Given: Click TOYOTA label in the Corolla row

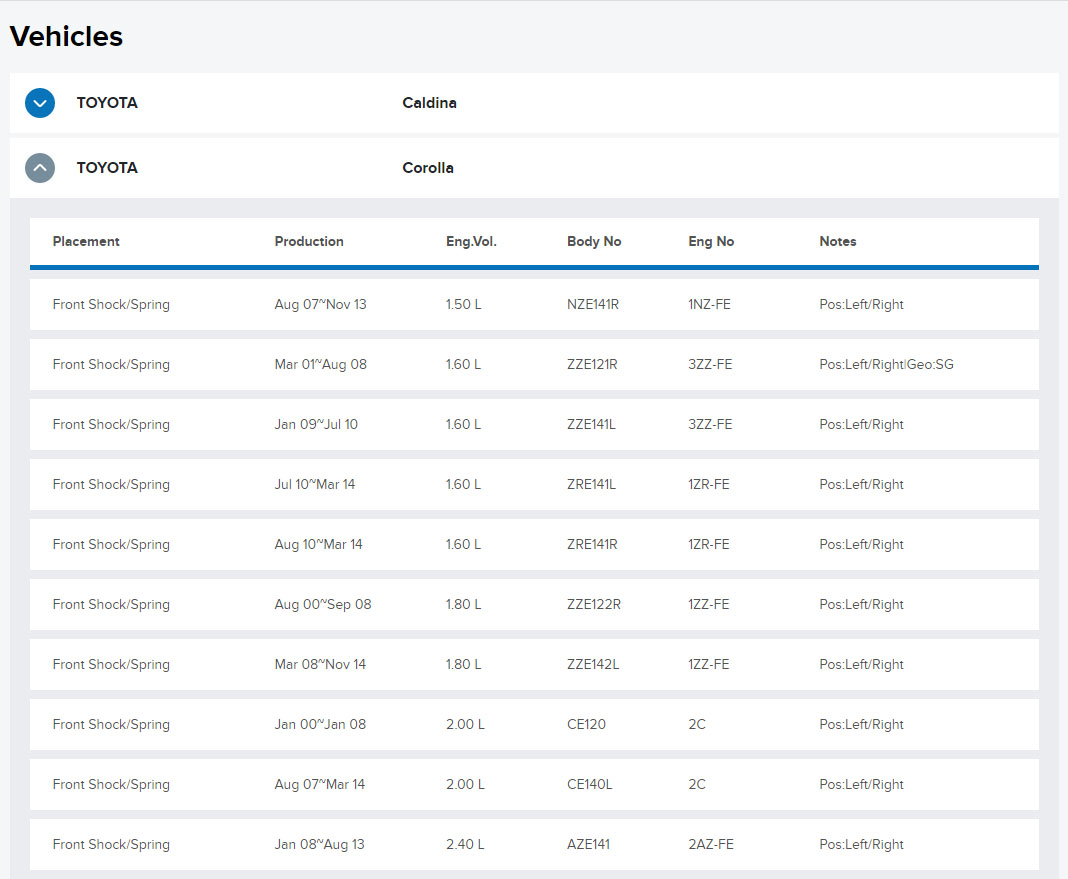Looking at the screenshot, I should 107,167.
